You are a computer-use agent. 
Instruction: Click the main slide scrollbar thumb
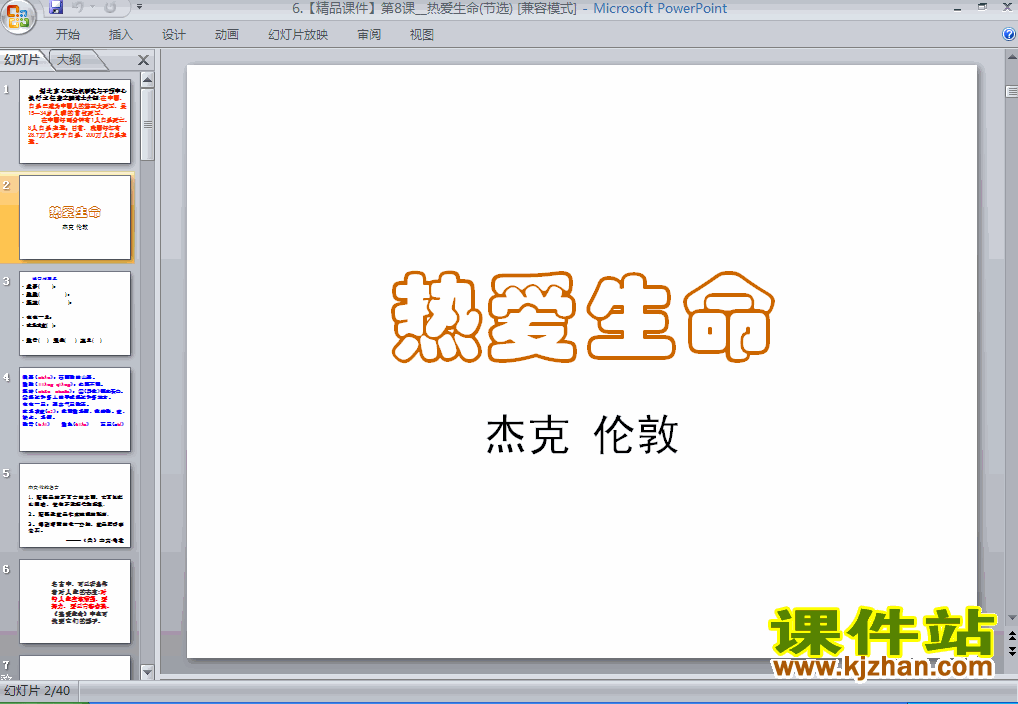[x=1012, y=92]
